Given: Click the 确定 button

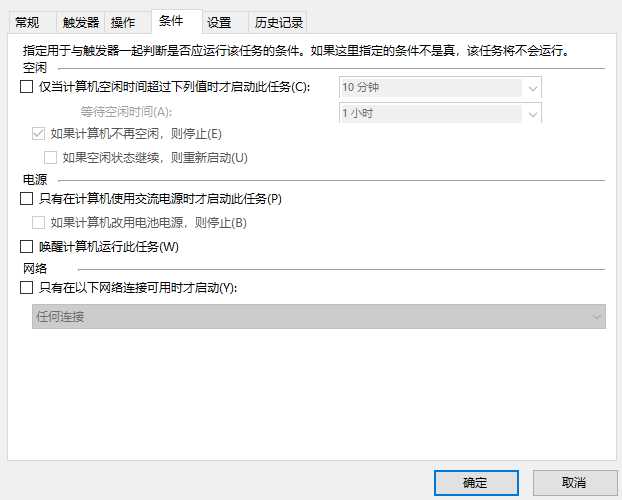Looking at the screenshot, I should (476, 483).
